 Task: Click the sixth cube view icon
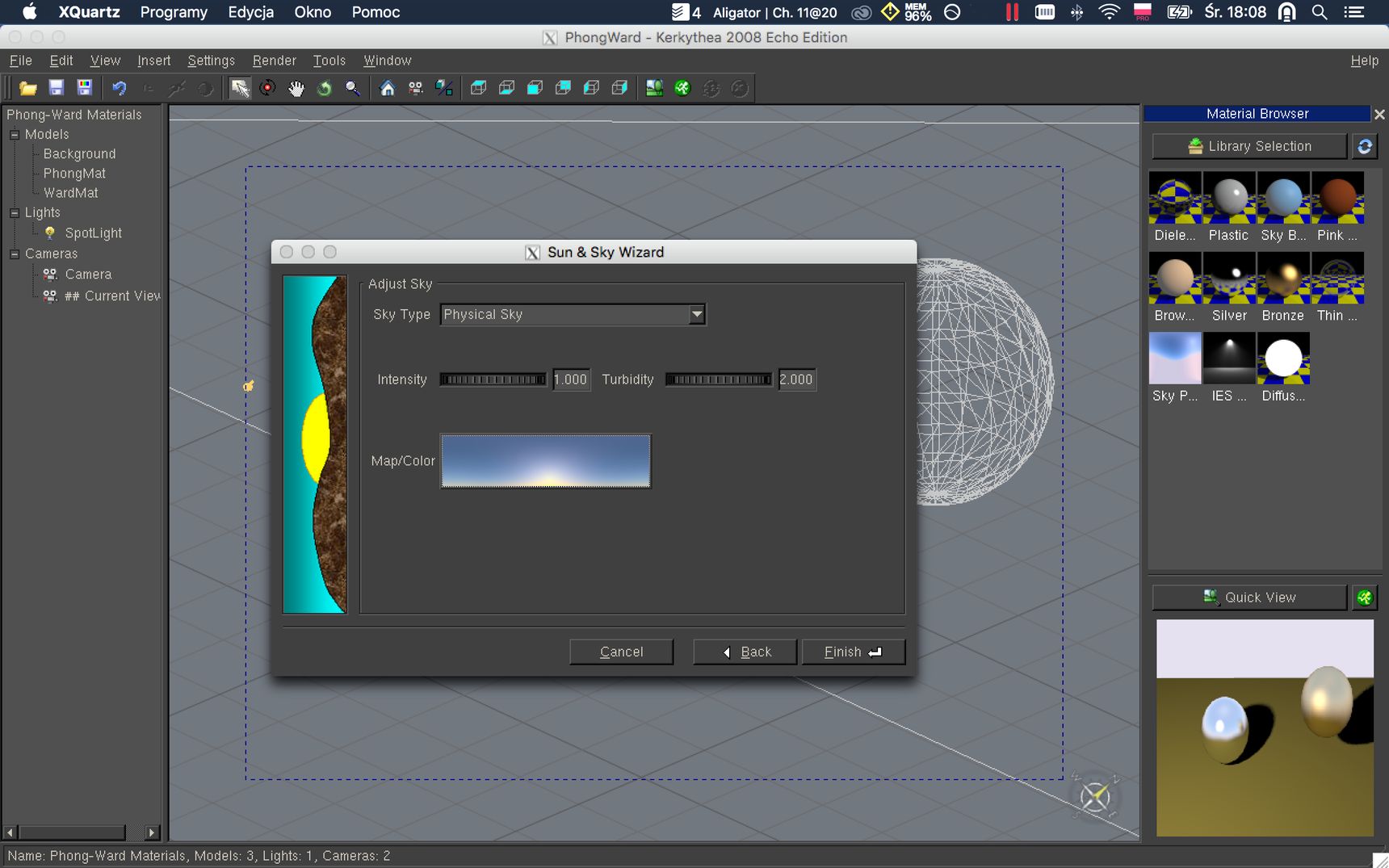click(619, 88)
